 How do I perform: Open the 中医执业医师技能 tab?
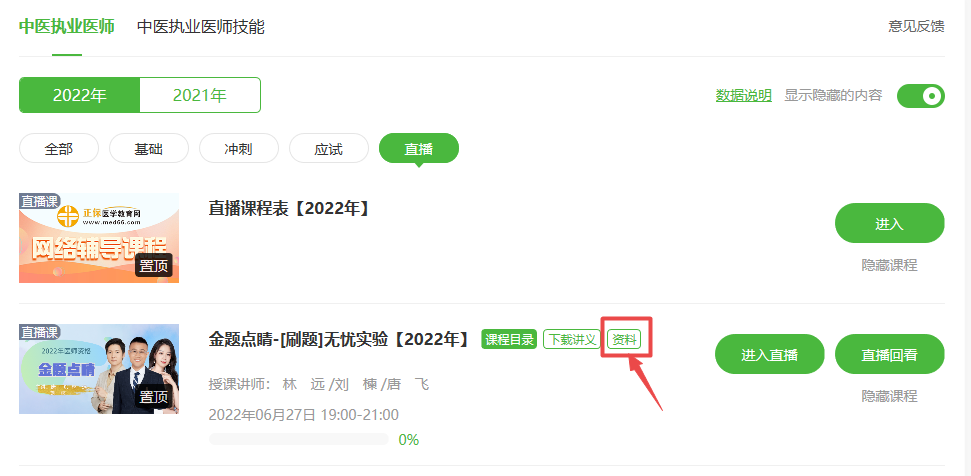click(x=201, y=27)
